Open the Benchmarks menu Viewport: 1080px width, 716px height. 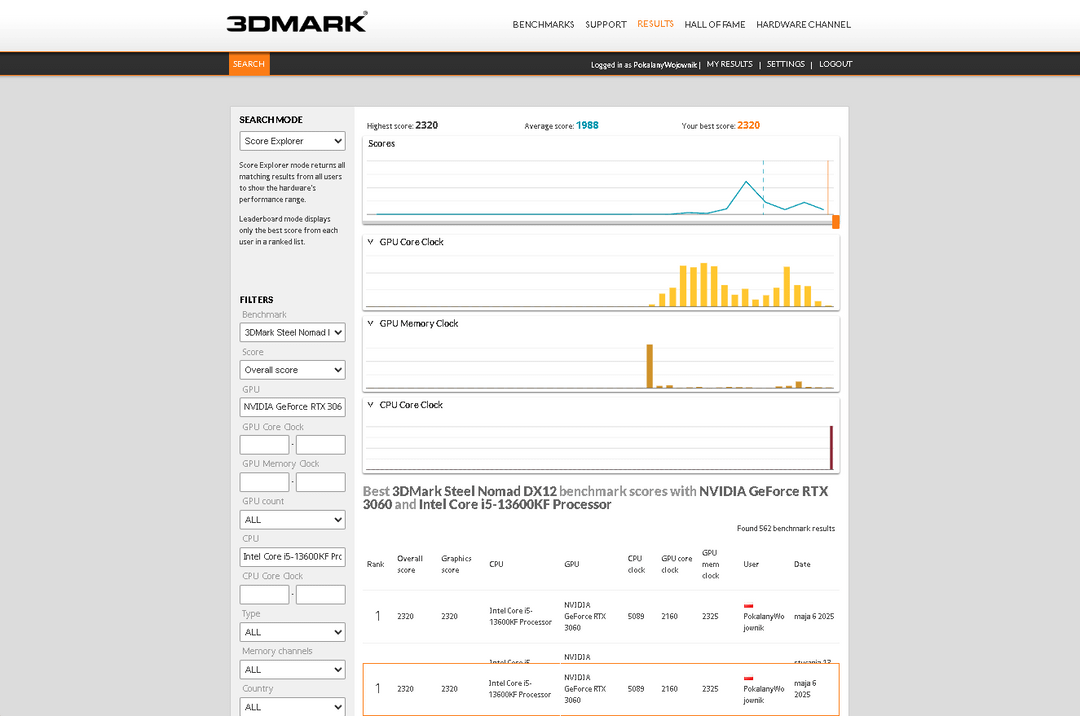pyautogui.click(x=543, y=25)
